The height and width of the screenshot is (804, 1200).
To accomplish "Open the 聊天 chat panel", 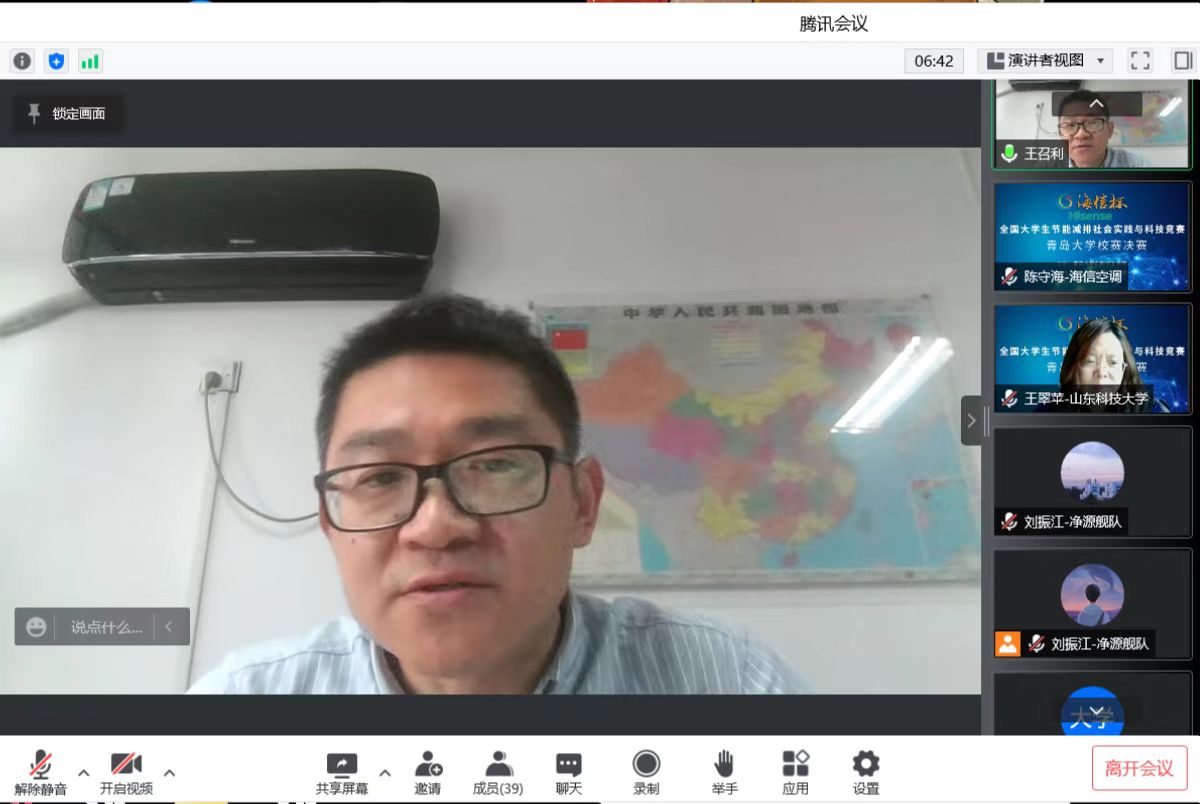I will (569, 773).
